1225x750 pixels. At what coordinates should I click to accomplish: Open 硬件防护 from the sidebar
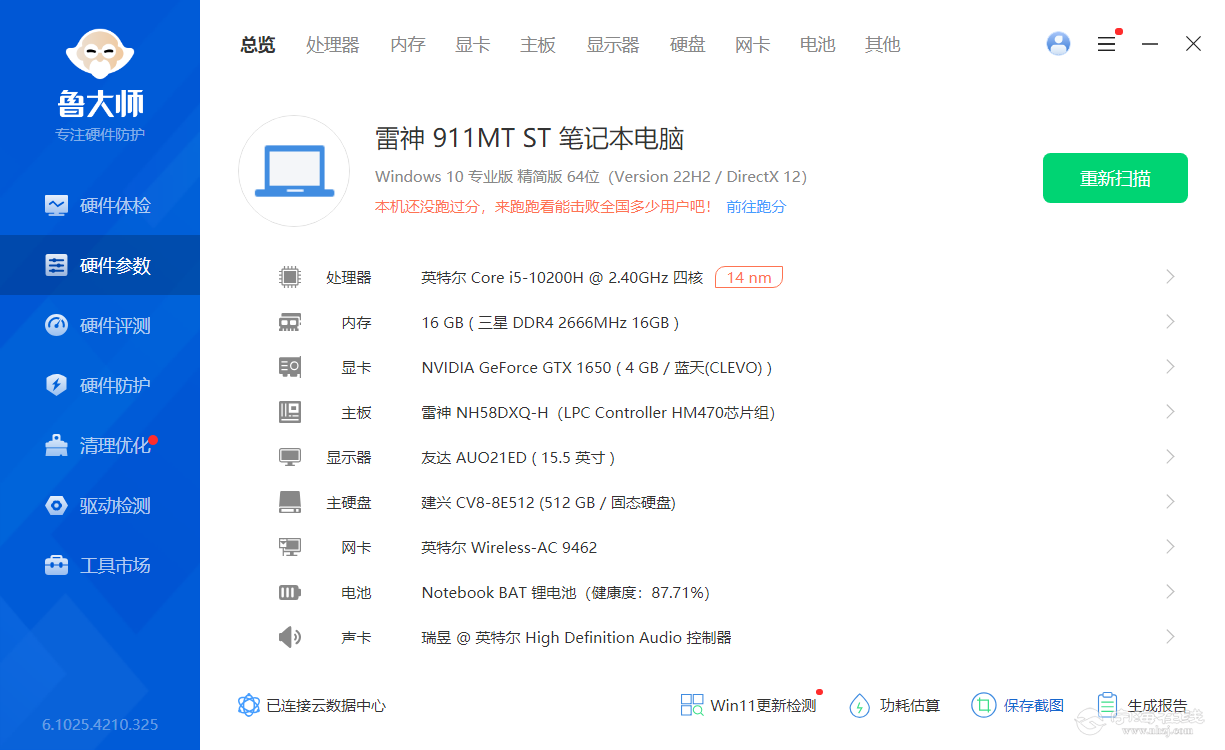click(100, 385)
